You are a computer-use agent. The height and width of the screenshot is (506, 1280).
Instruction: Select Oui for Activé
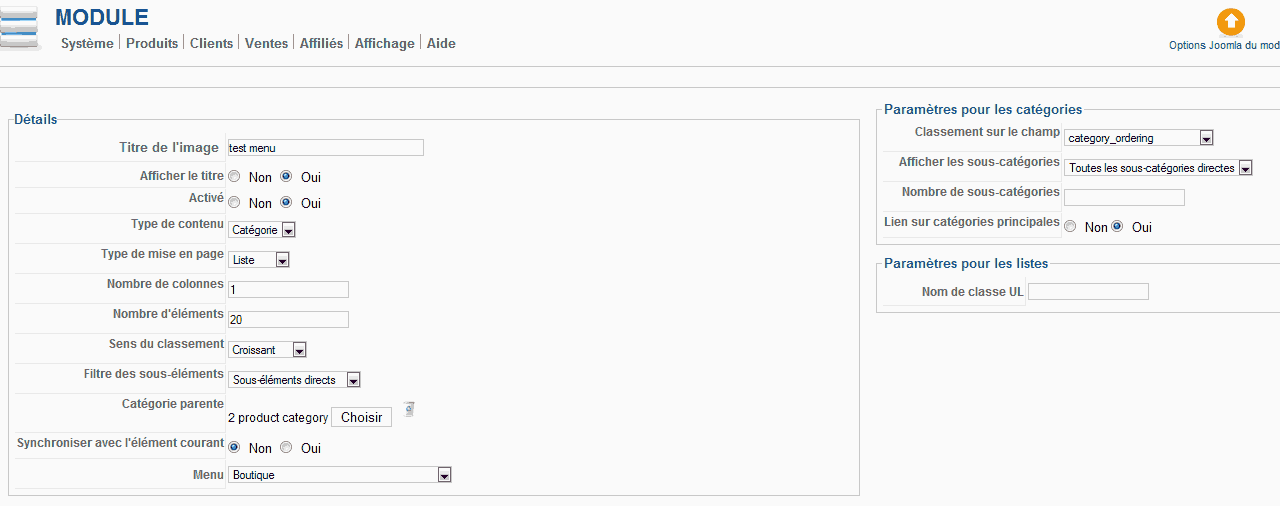[x=286, y=203]
